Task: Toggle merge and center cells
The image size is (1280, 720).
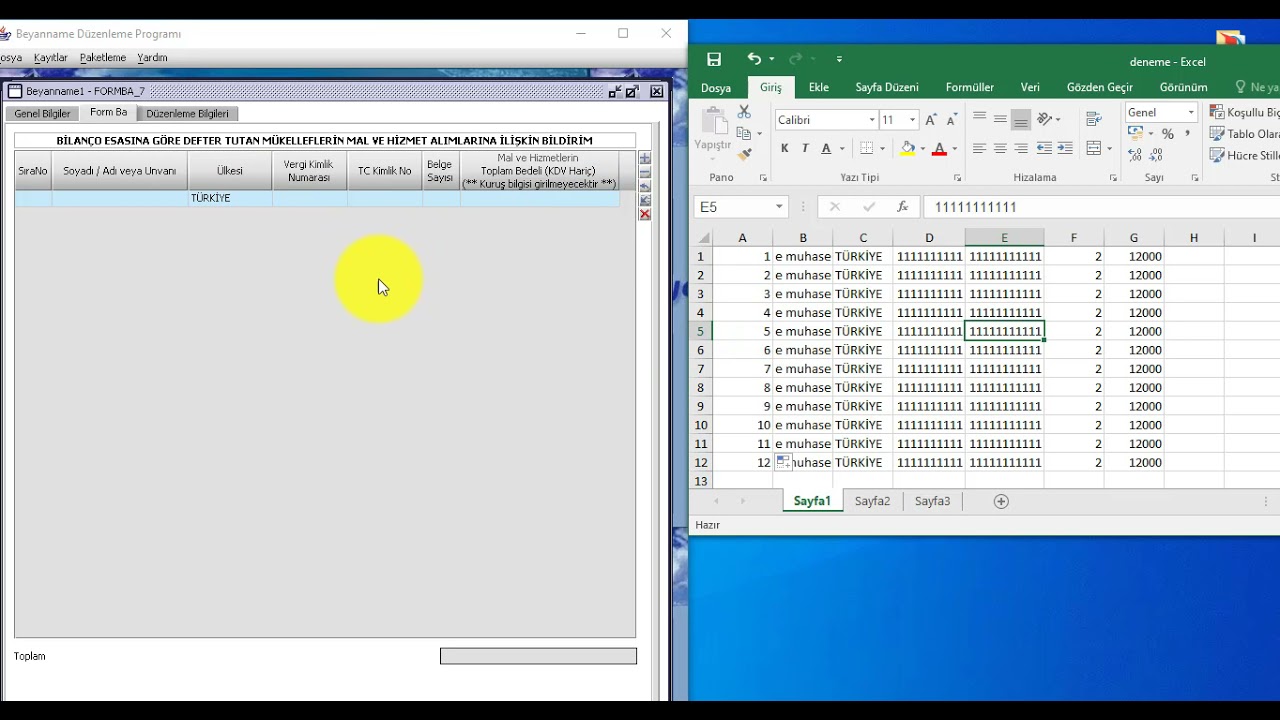Action: (x=1093, y=149)
